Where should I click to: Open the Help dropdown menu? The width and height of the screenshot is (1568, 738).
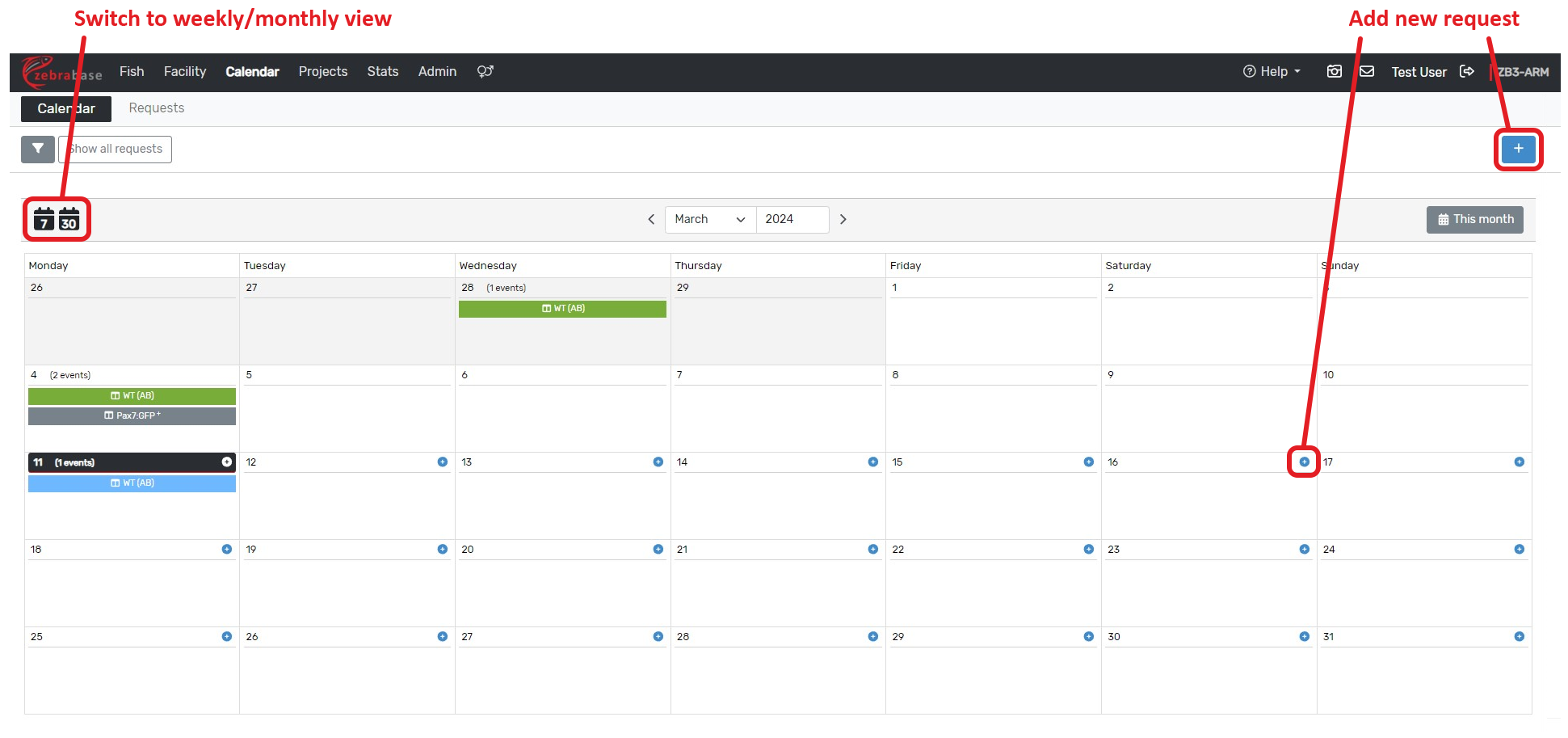[1272, 72]
